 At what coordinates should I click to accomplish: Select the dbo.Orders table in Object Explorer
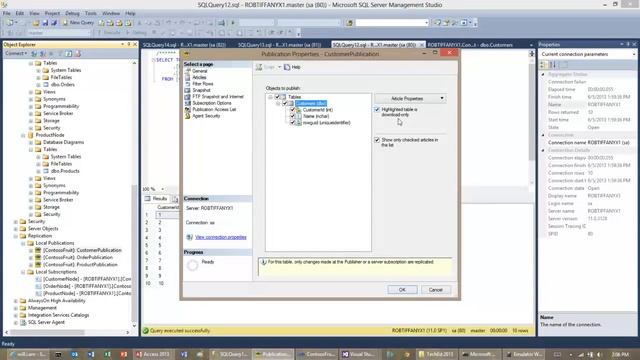[x=62, y=84]
